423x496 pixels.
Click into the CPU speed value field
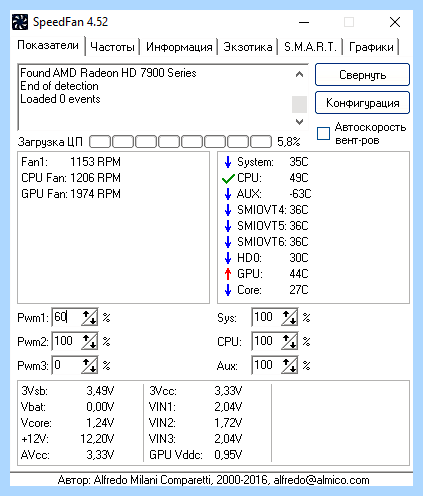[x=267, y=341]
